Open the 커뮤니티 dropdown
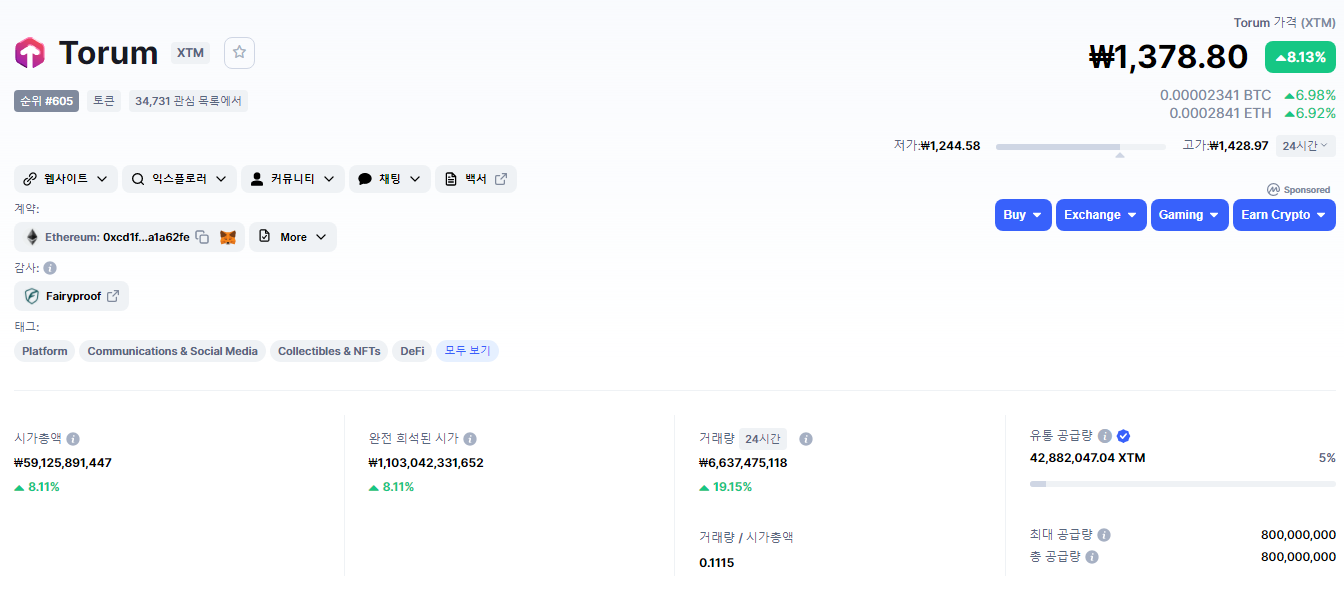1344x589 pixels. pos(293,179)
